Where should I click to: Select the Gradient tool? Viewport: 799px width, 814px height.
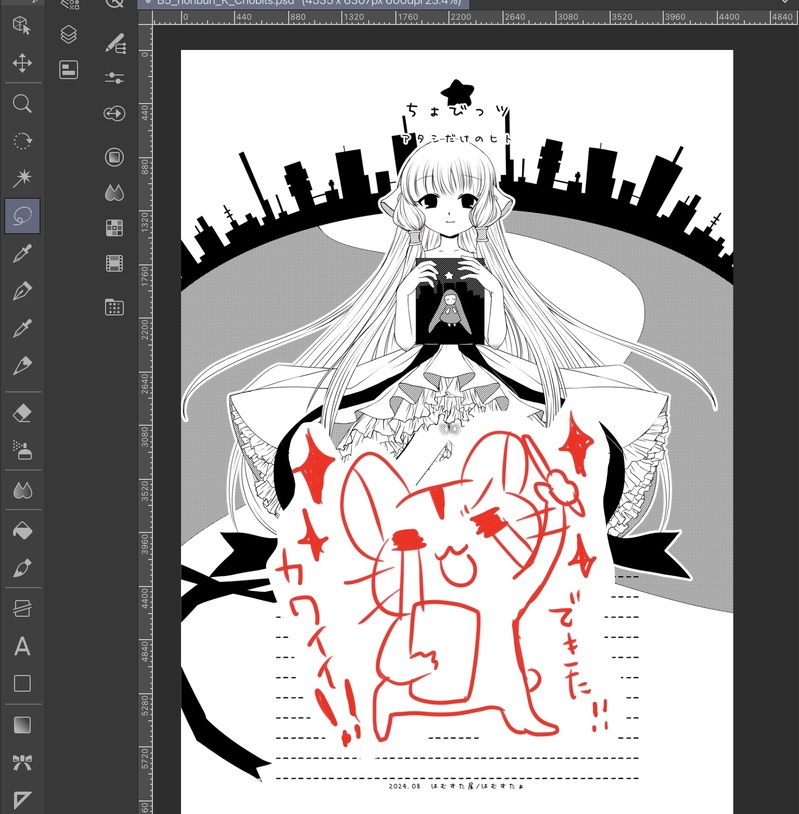tap(22, 725)
